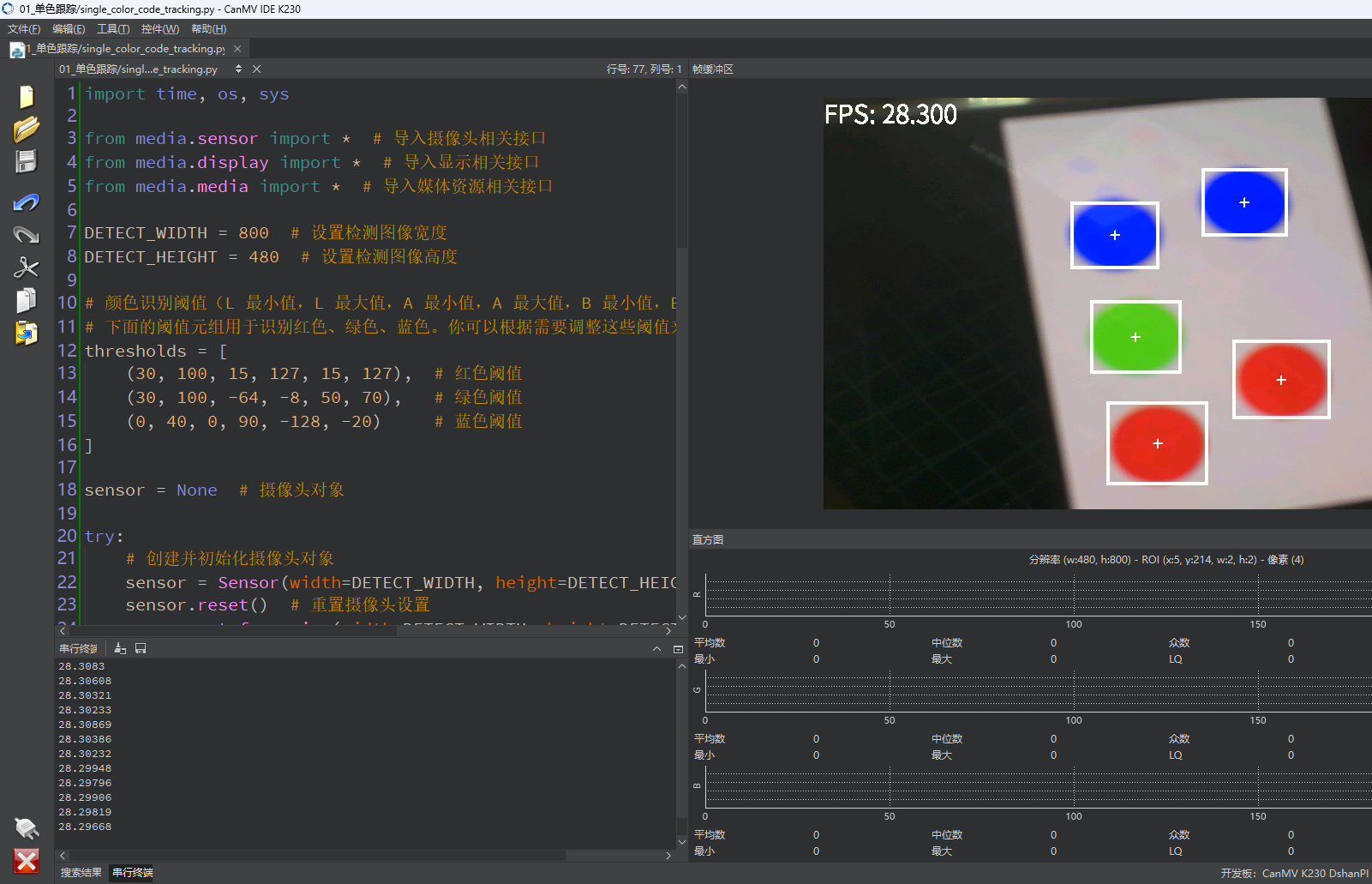This screenshot has width=1372, height=884.
Task: Click the serial terminal float/maximize button
Action: [x=678, y=649]
